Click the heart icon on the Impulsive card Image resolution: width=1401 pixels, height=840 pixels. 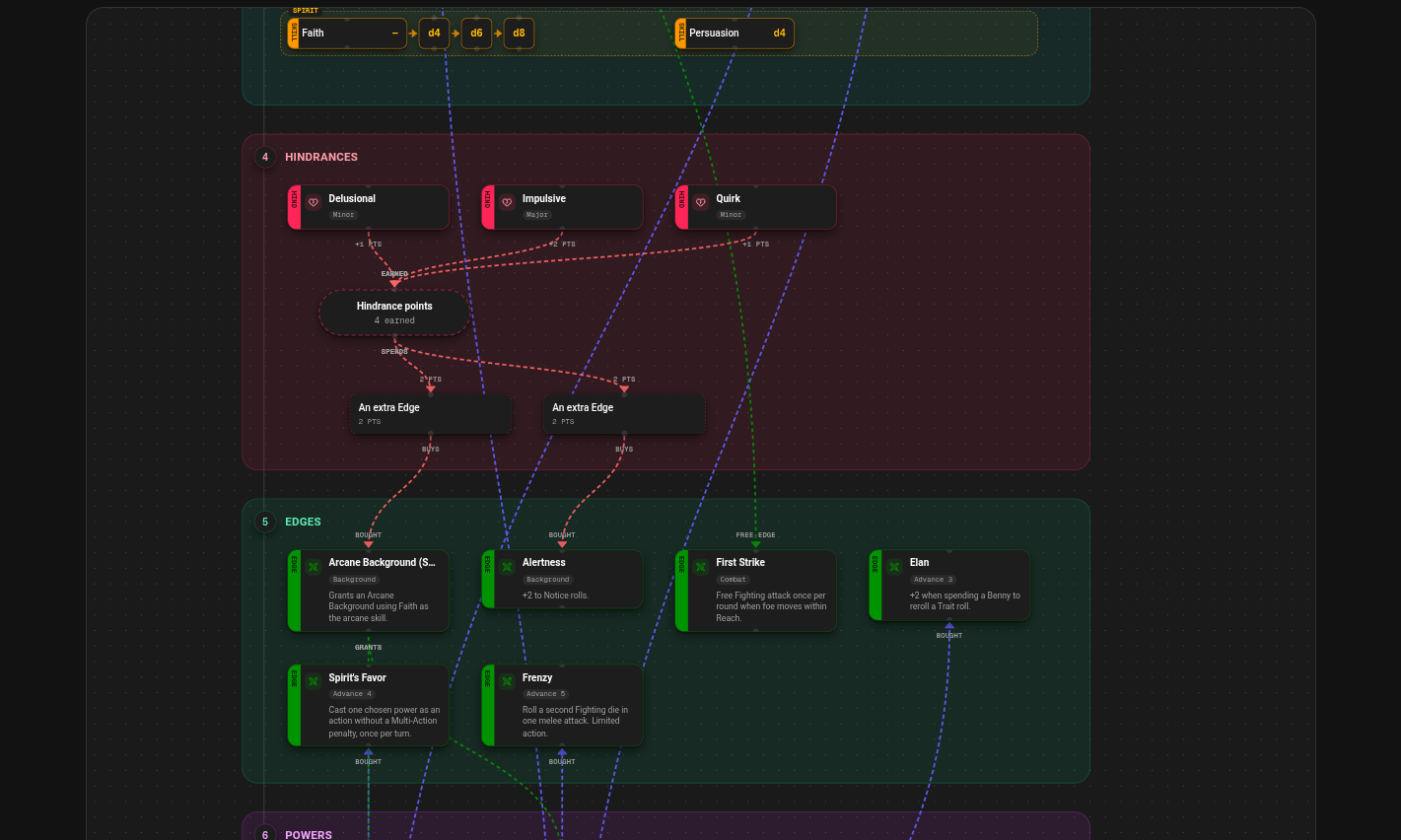click(x=507, y=202)
